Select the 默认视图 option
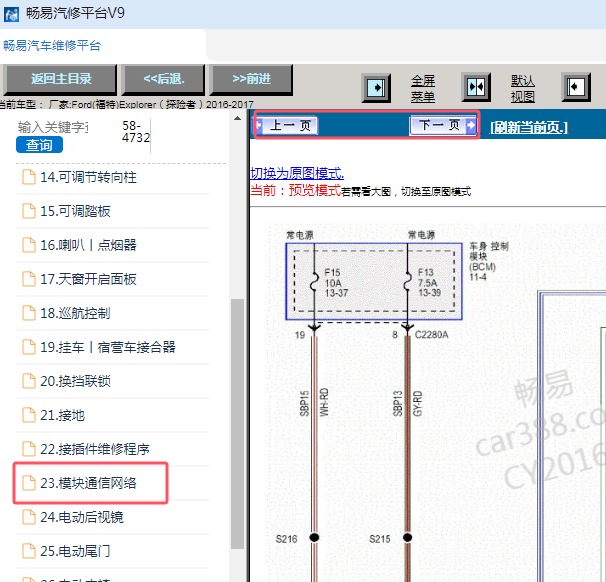 pyautogui.click(x=523, y=88)
